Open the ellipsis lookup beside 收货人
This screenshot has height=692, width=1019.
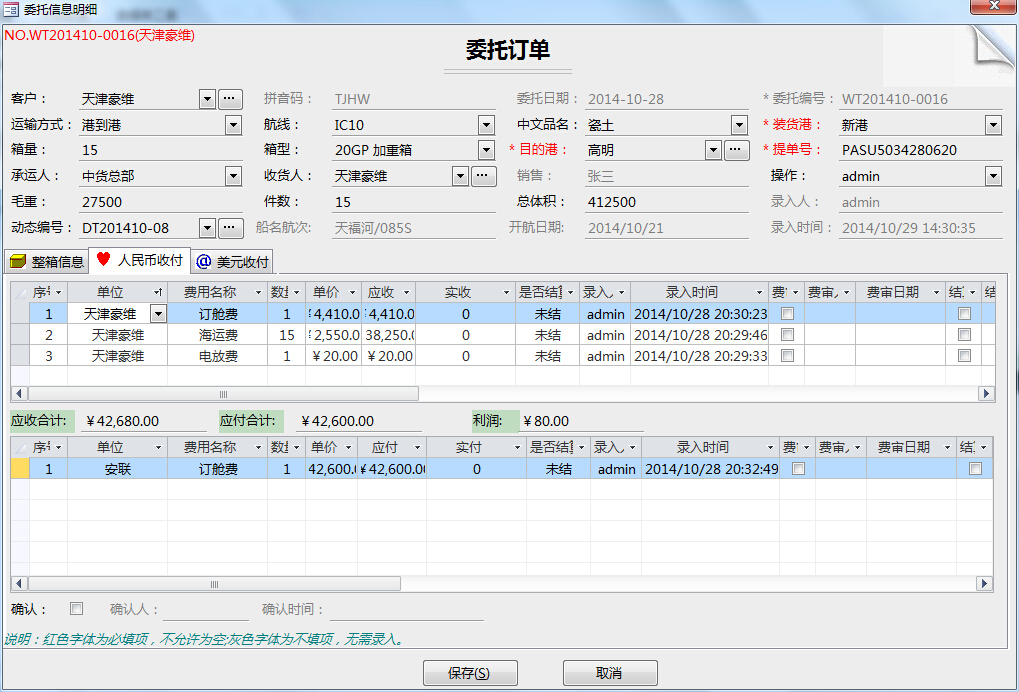tap(483, 176)
